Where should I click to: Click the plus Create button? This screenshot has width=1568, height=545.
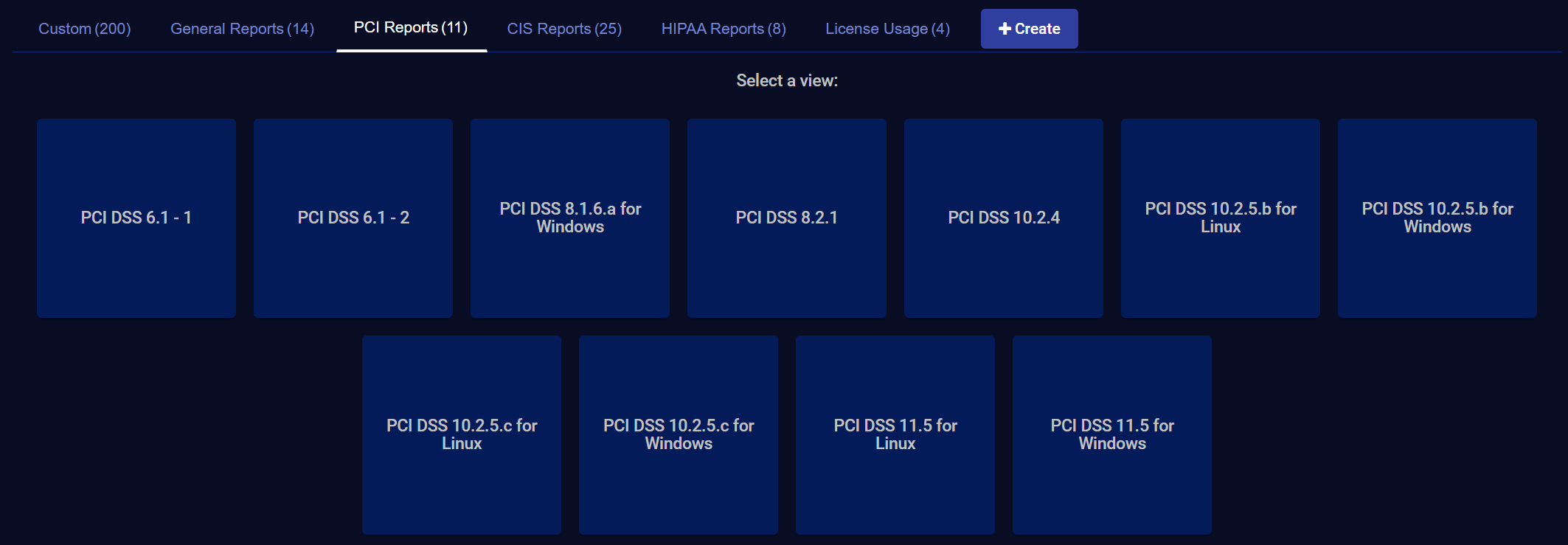coord(1029,29)
